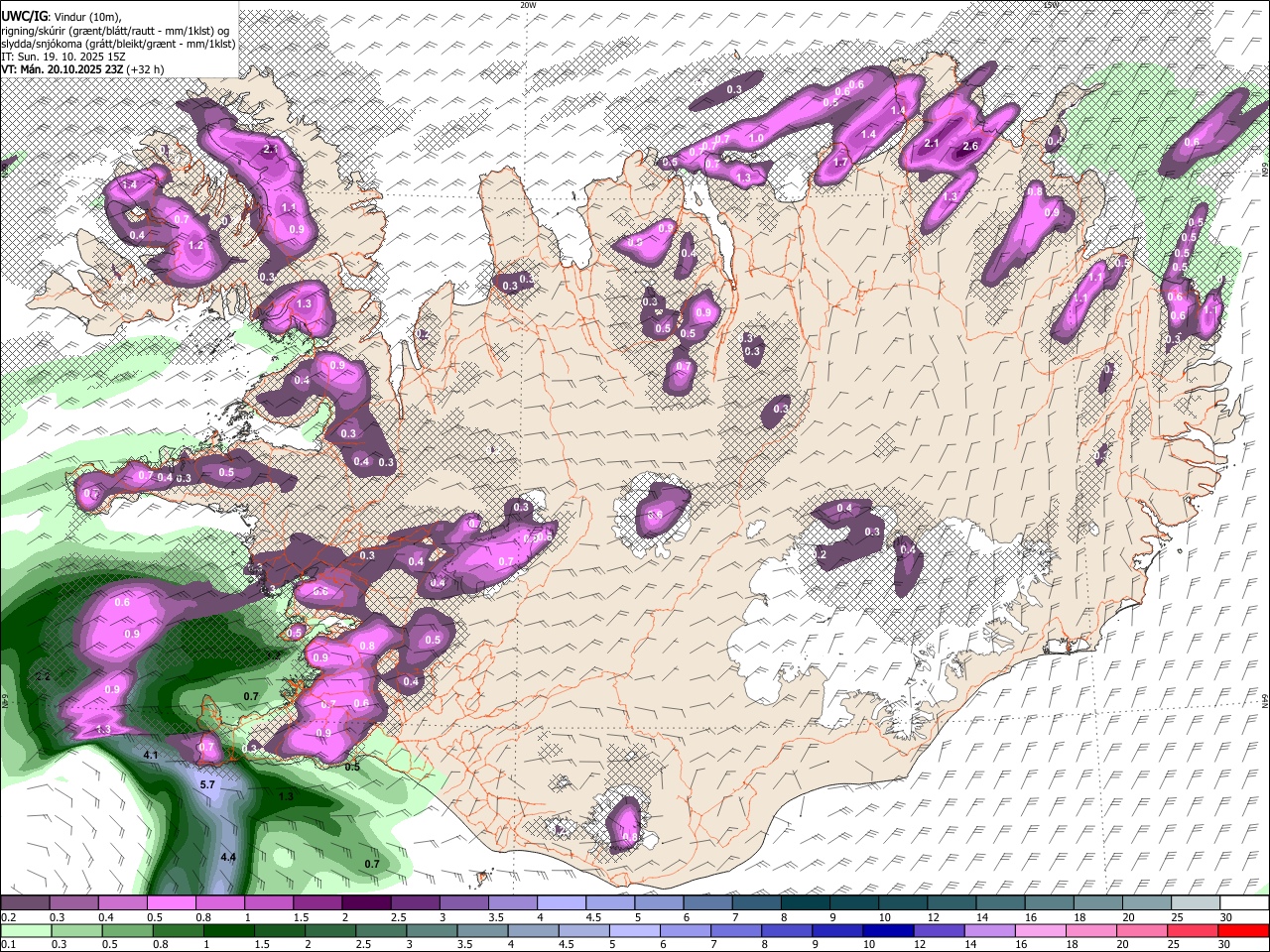Image resolution: width=1270 pixels, height=952 pixels.
Task: Click the '2.6' snowfall value on the map
Action: [x=970, y=147]
